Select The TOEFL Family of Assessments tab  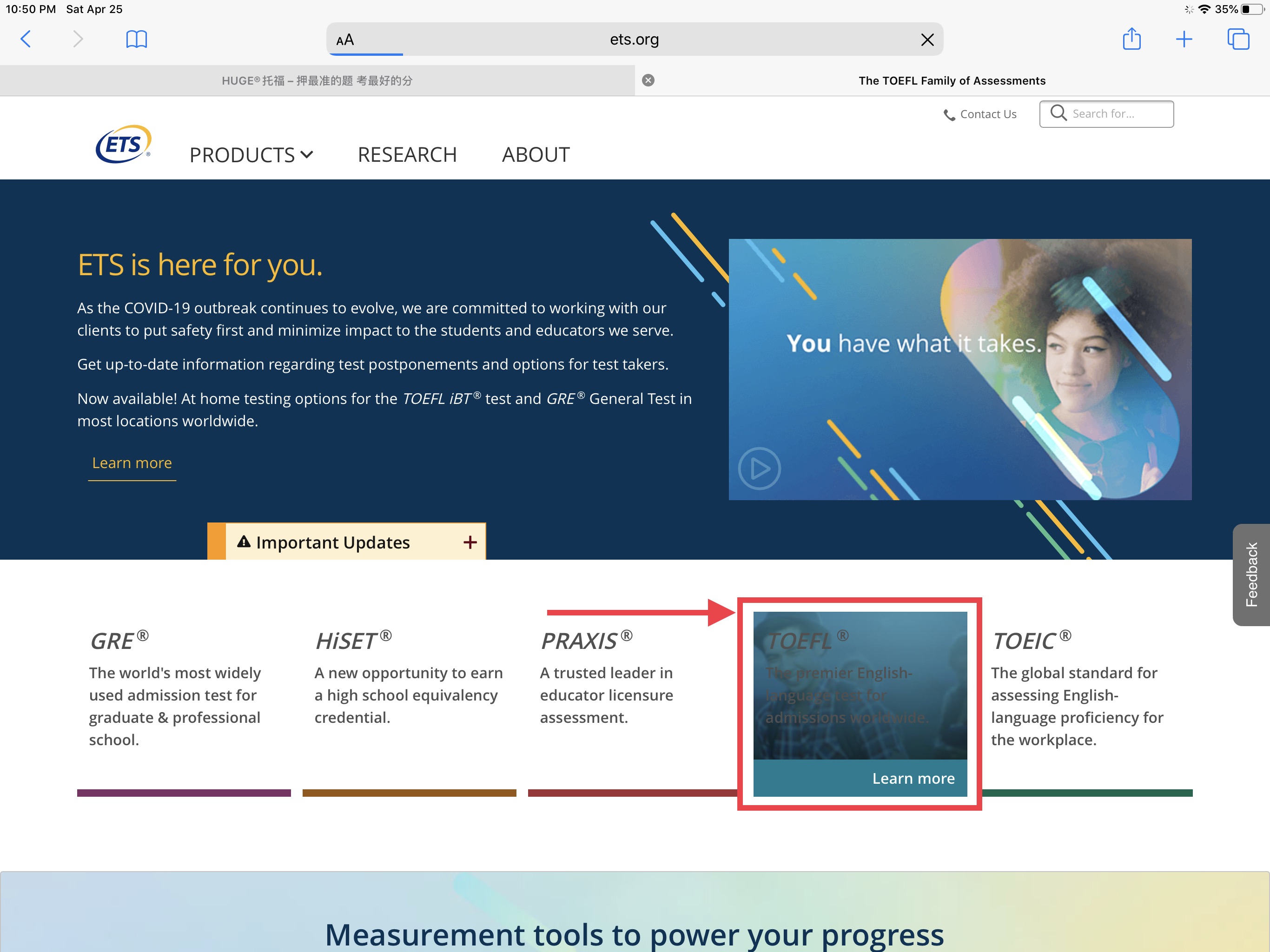pos(952,80)
